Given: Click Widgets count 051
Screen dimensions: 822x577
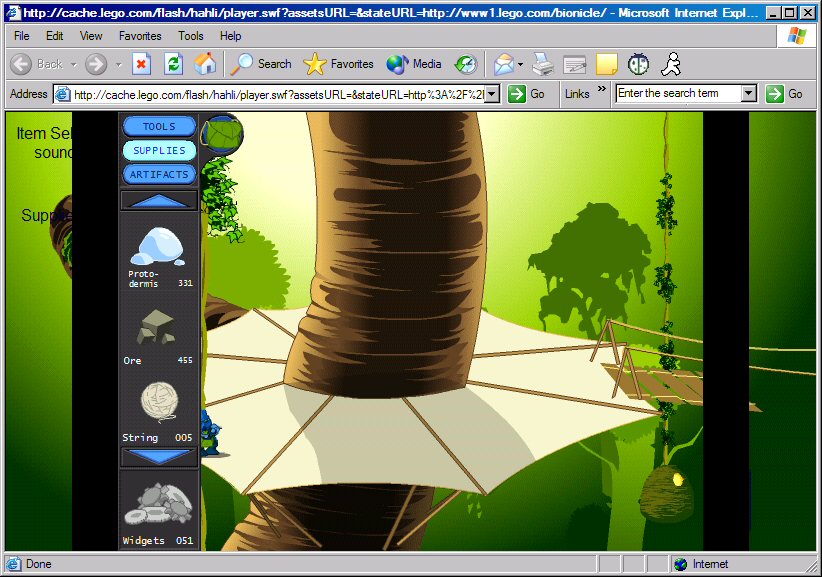Looking at the screenshot, I should click(x=185, y=540).
